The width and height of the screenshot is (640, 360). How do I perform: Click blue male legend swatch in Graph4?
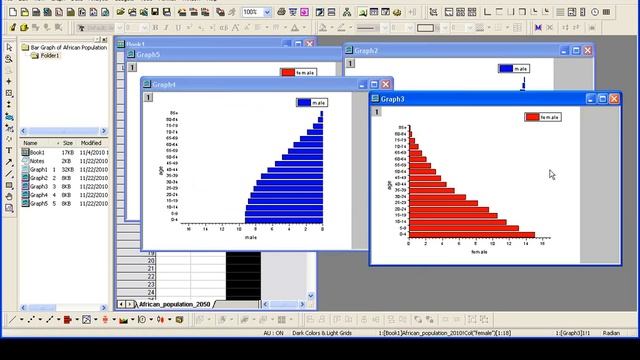(304, 103)
